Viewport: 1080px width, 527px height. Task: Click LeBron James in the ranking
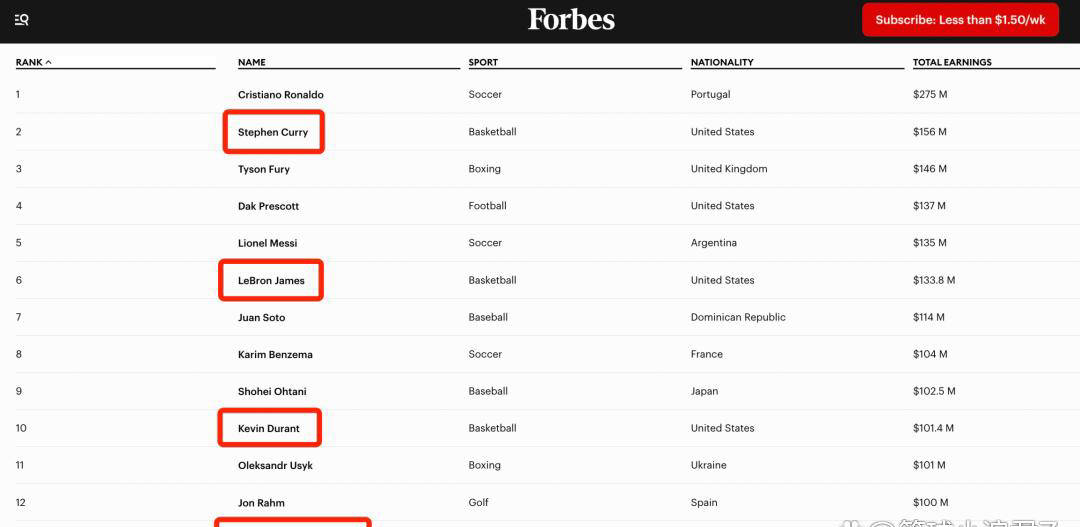coord(271,281)
